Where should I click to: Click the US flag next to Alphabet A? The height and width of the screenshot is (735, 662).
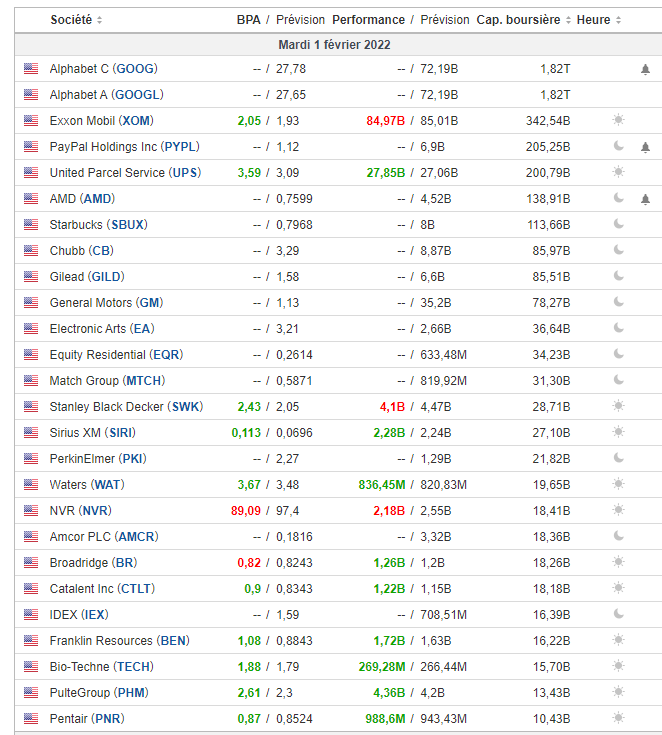coord(31,95)
